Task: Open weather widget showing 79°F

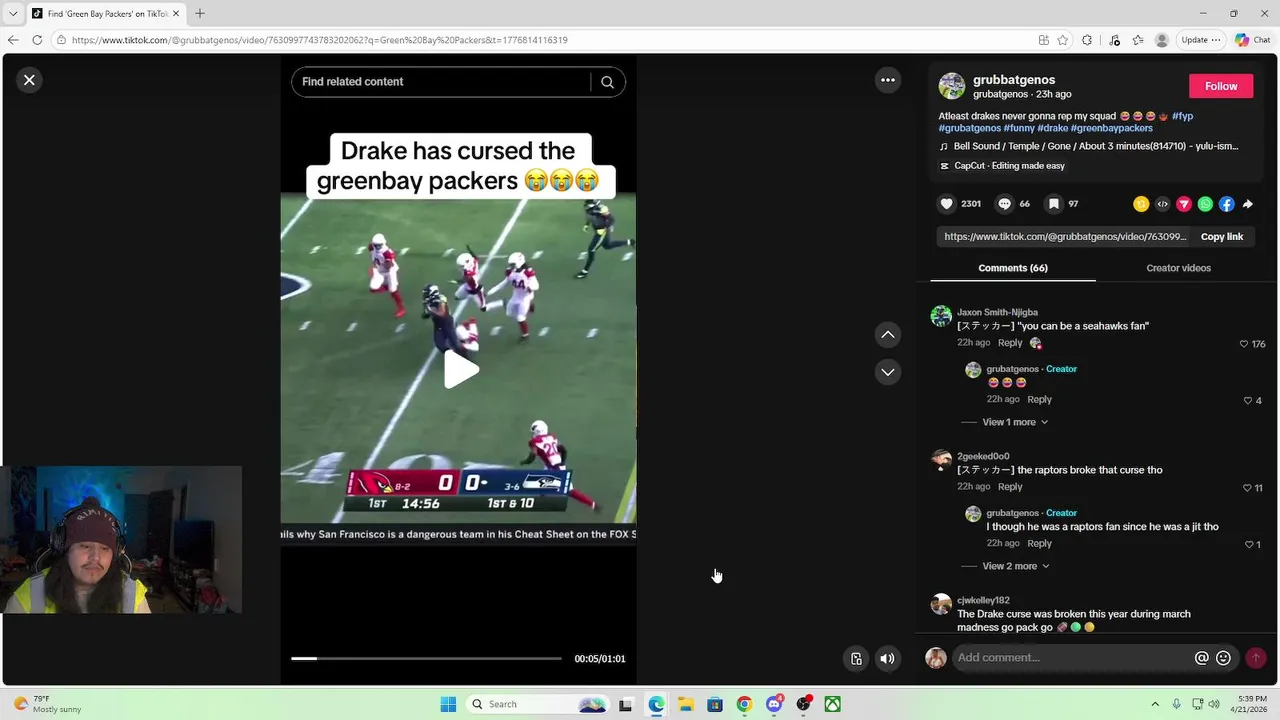Action: pyautogui.click(x=47, y=704)
